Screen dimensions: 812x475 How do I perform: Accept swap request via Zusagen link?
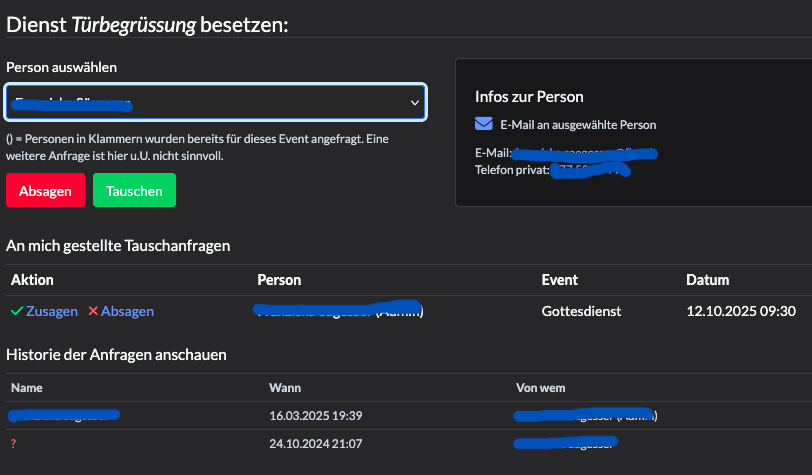tap(52, 311)
